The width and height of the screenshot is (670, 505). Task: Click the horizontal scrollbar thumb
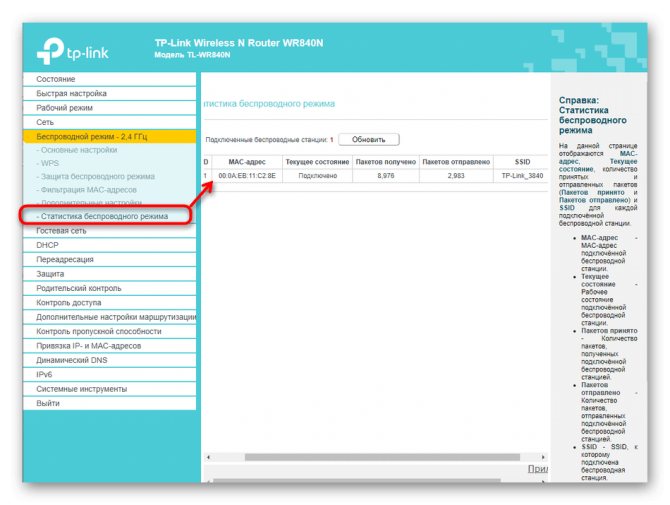(382, 457)
